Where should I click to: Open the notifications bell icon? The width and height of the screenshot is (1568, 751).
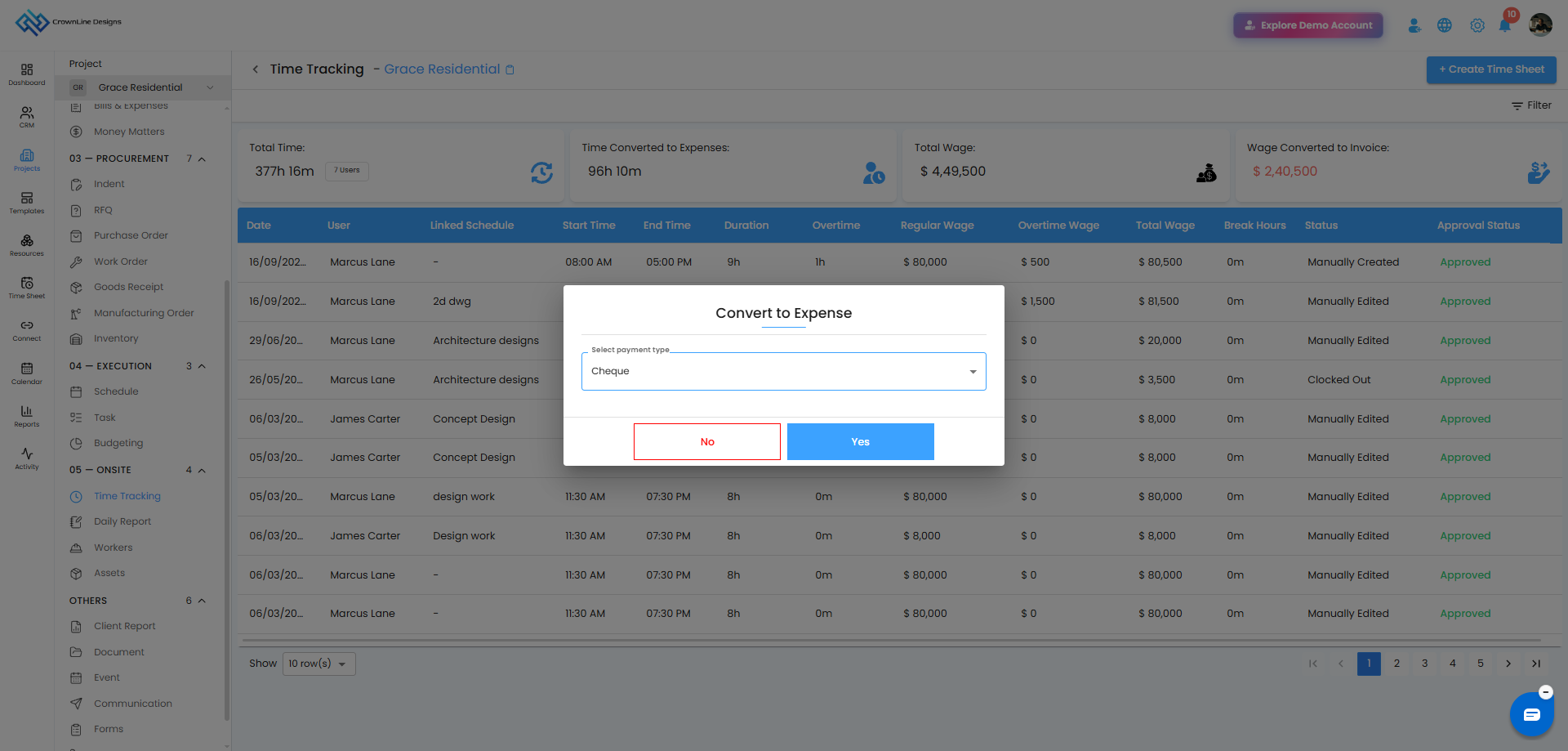(x=1504, y=25)
